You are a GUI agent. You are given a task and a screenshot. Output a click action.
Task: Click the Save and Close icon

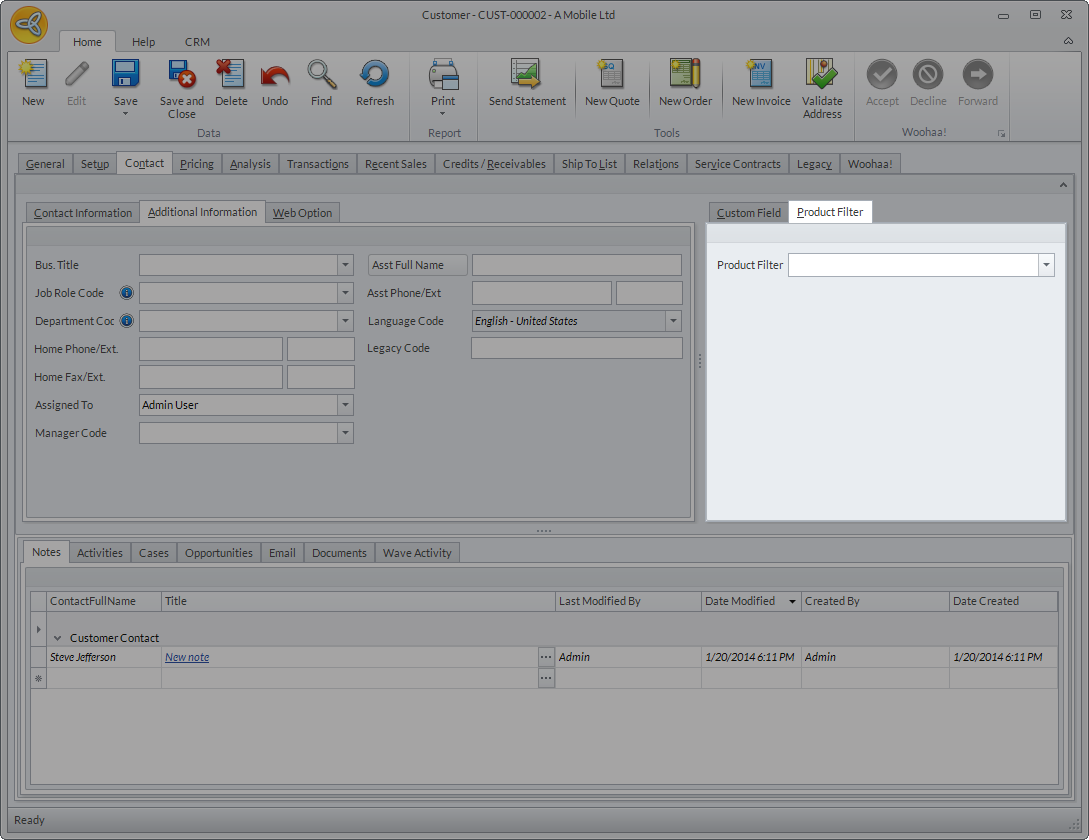point(181,75)
